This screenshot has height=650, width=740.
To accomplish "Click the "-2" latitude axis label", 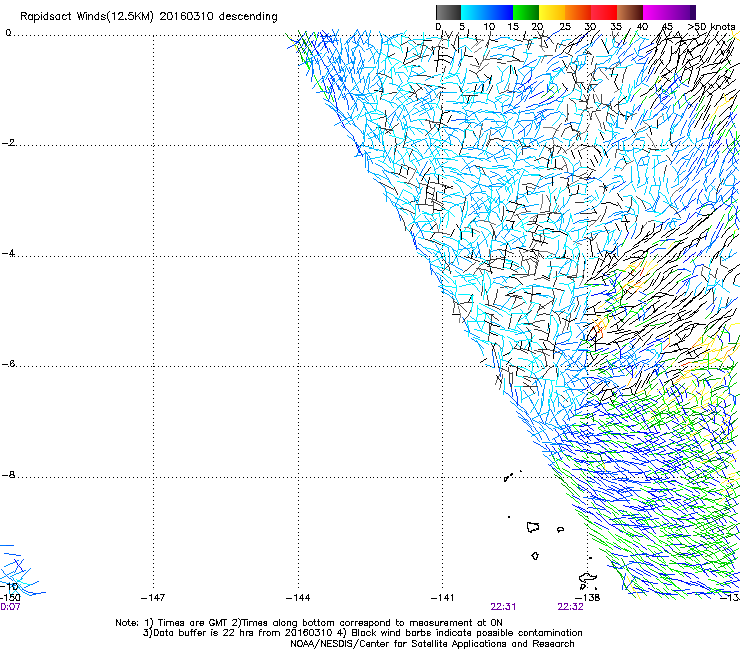I will (8, 143).
